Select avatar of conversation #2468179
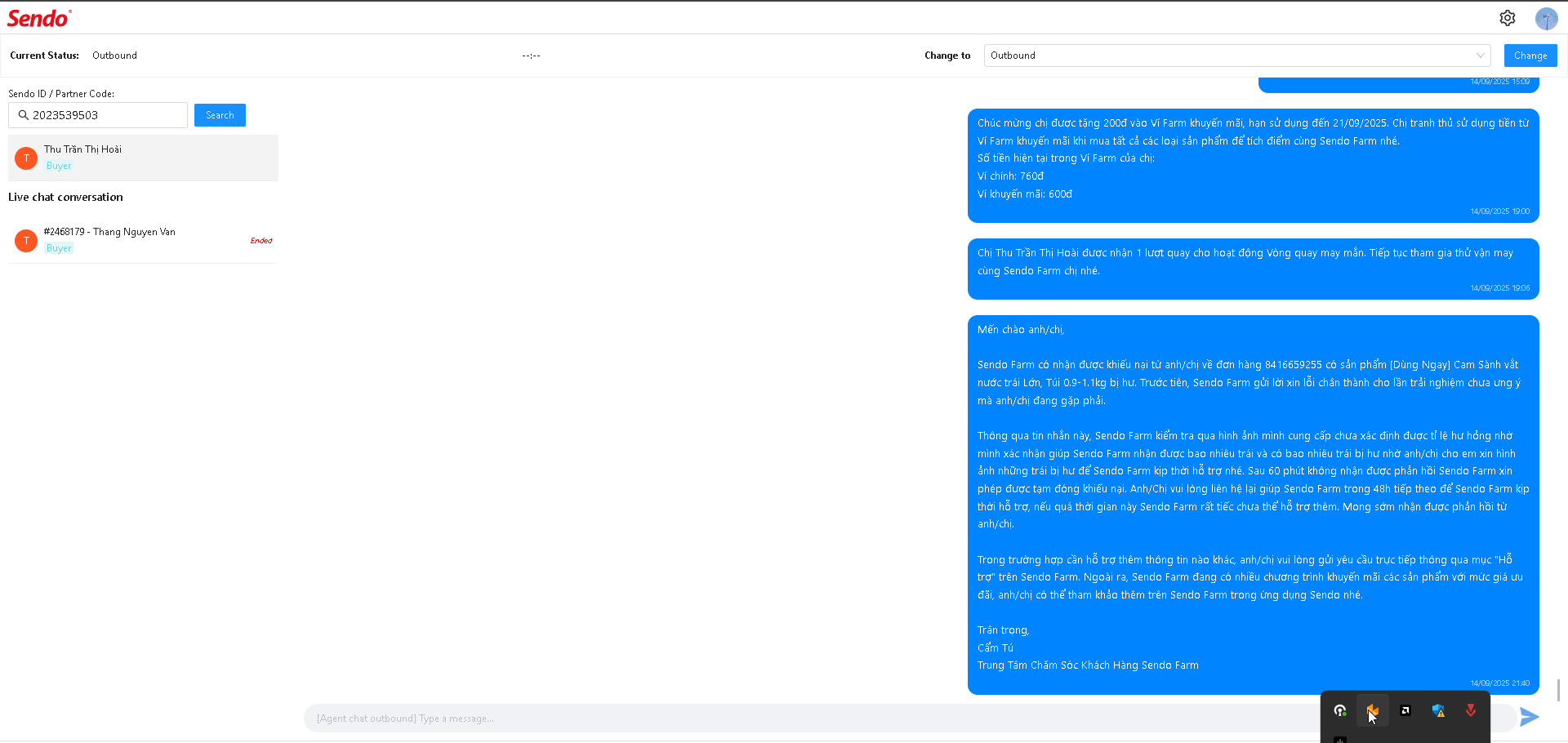This screenshot has height=743, width=1568. 26,240
